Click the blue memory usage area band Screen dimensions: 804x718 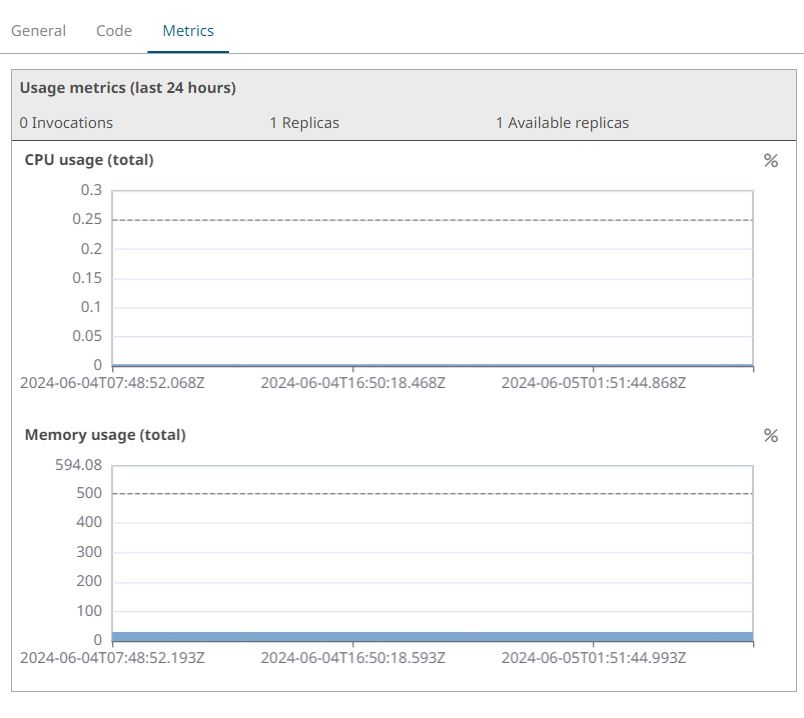coord(432,636)
